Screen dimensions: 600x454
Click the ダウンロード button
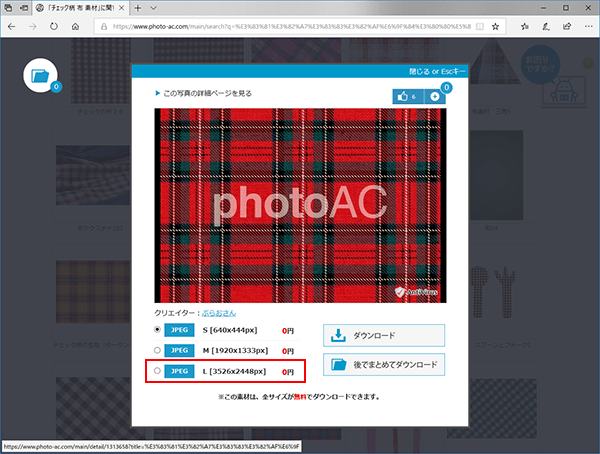tap(384, 336)
